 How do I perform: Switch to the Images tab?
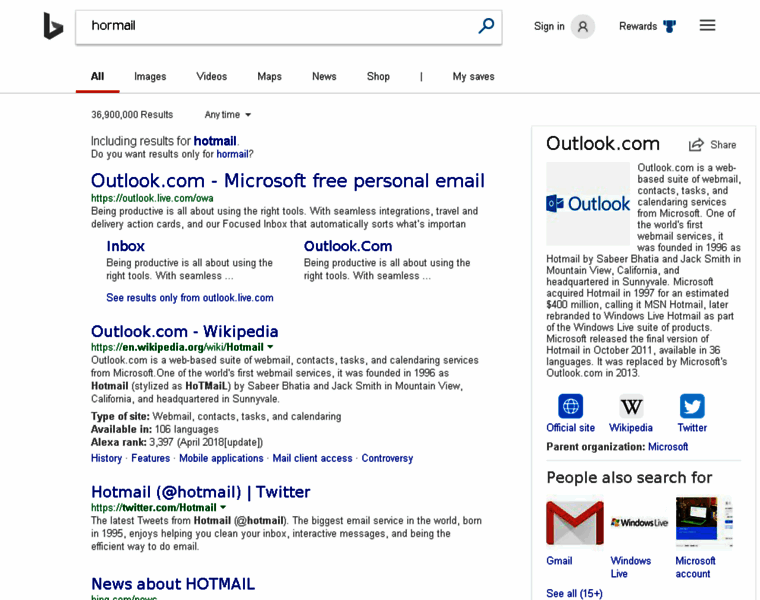[x=150, y=77]
